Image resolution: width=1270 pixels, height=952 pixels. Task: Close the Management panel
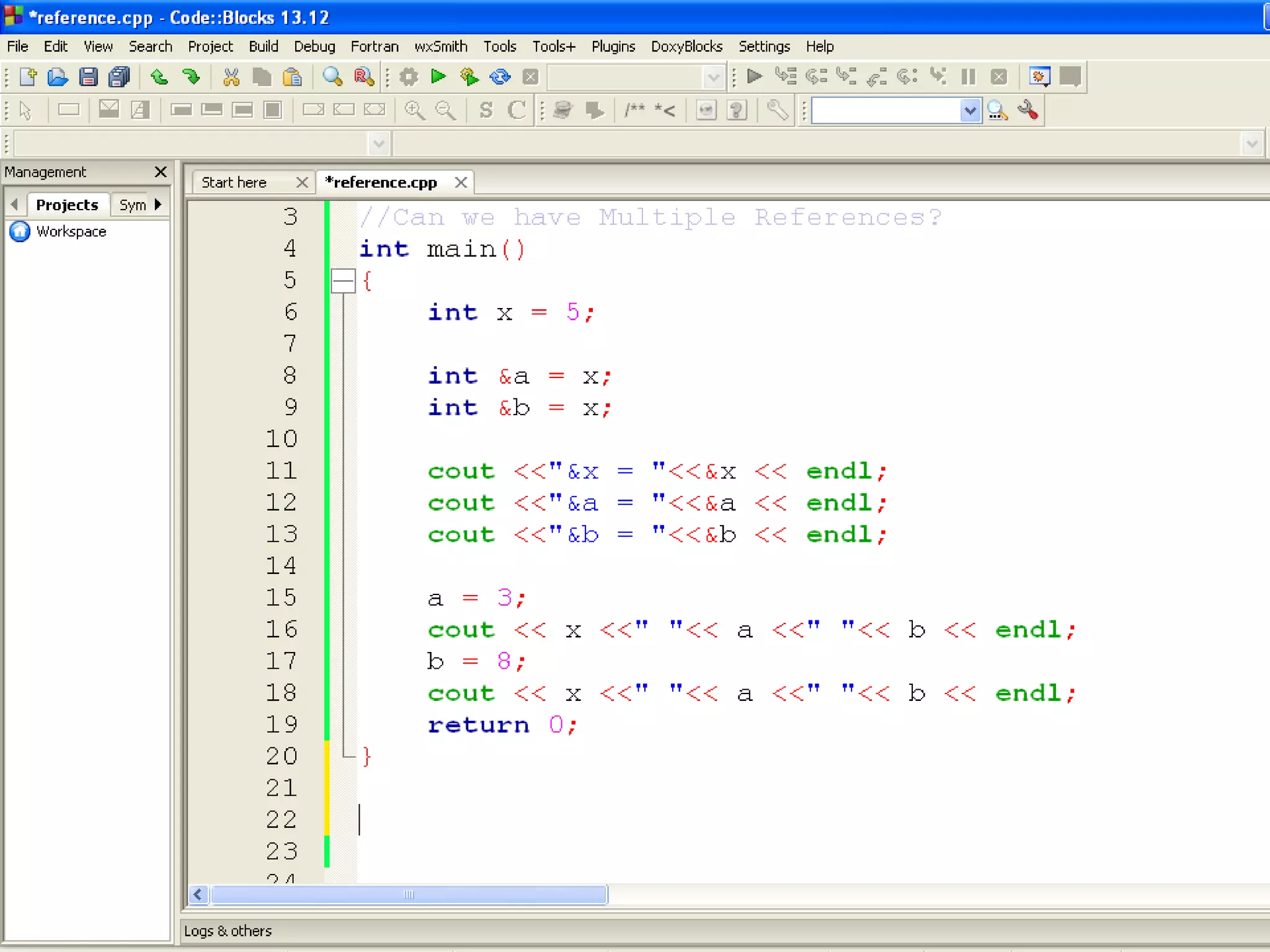click(x=161, y=172)
